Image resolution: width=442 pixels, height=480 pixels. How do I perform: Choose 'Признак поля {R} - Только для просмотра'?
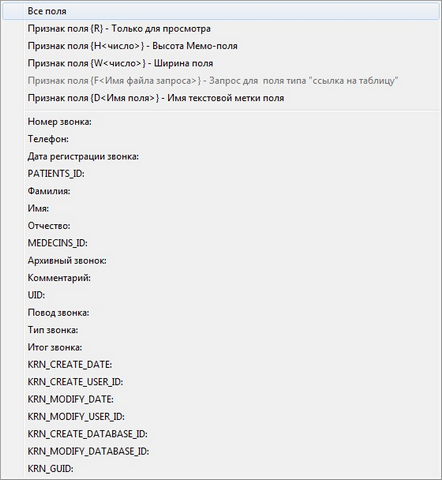(221, 29)
